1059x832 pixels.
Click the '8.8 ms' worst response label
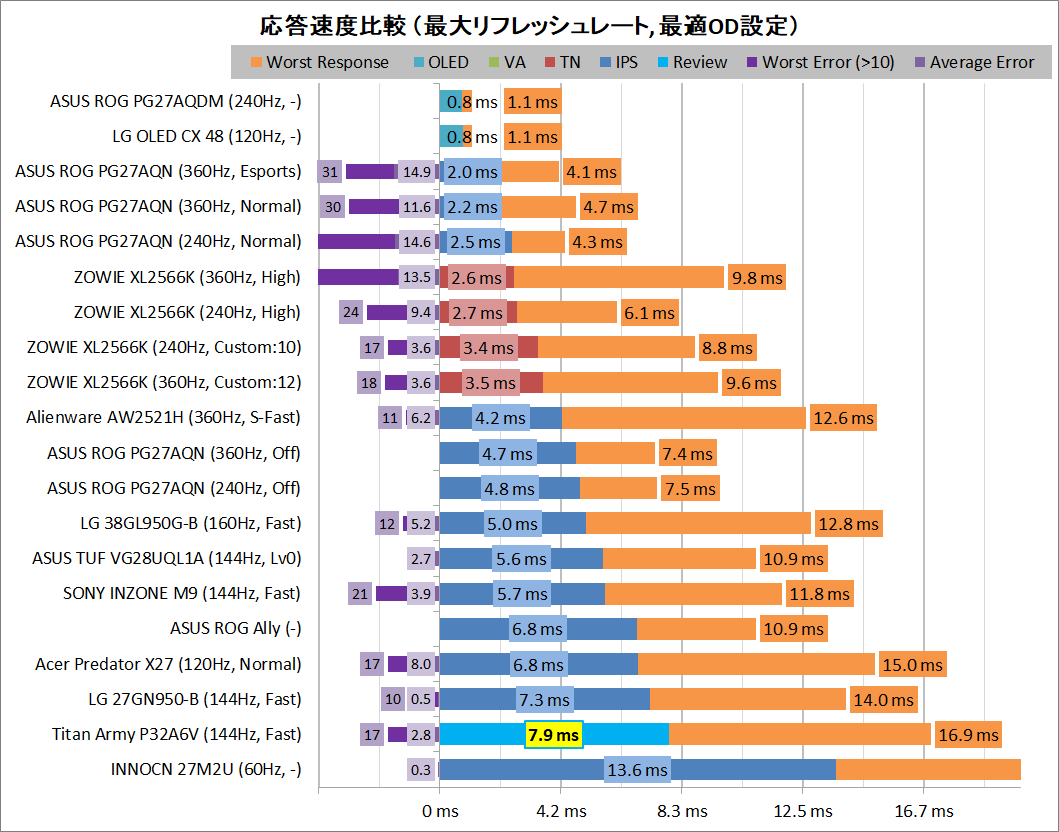[727, 348]
